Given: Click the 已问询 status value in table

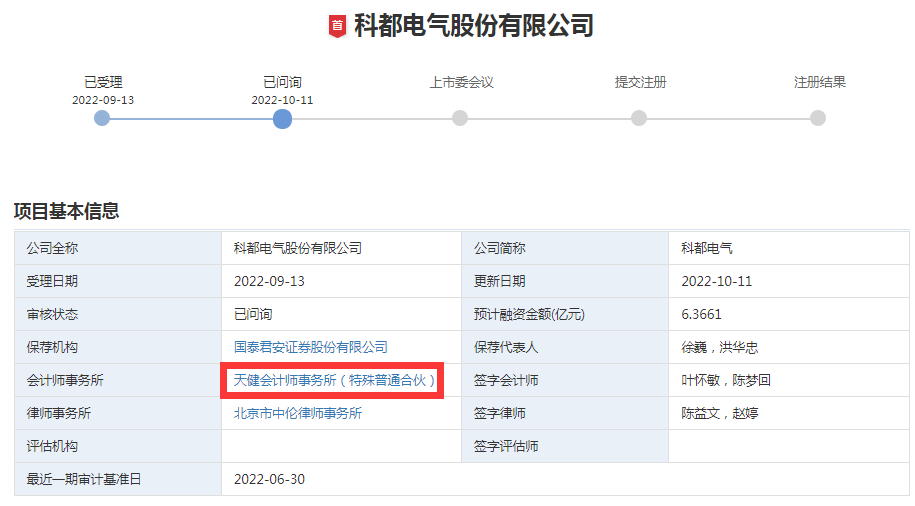Looking at the screenshot, I should coord(253,314).
